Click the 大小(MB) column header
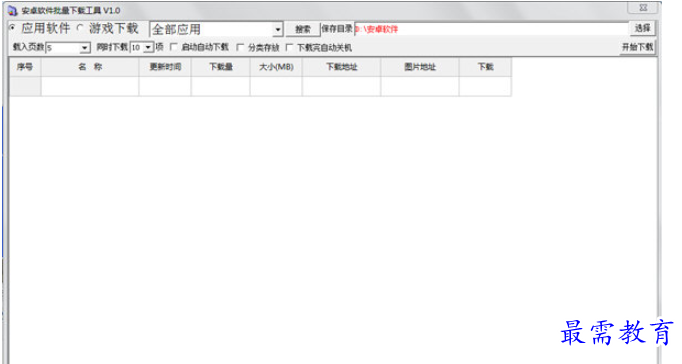This screenshot has height=364, width=682. (276, 67)
